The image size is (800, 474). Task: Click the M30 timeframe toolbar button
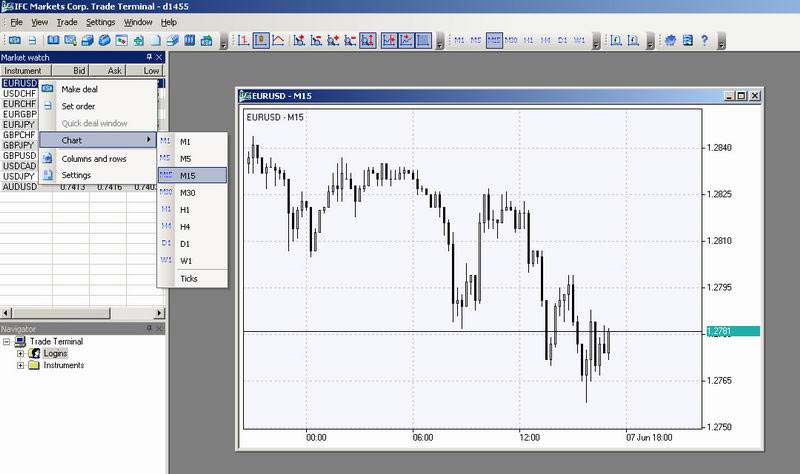click(x=511, y=41)
